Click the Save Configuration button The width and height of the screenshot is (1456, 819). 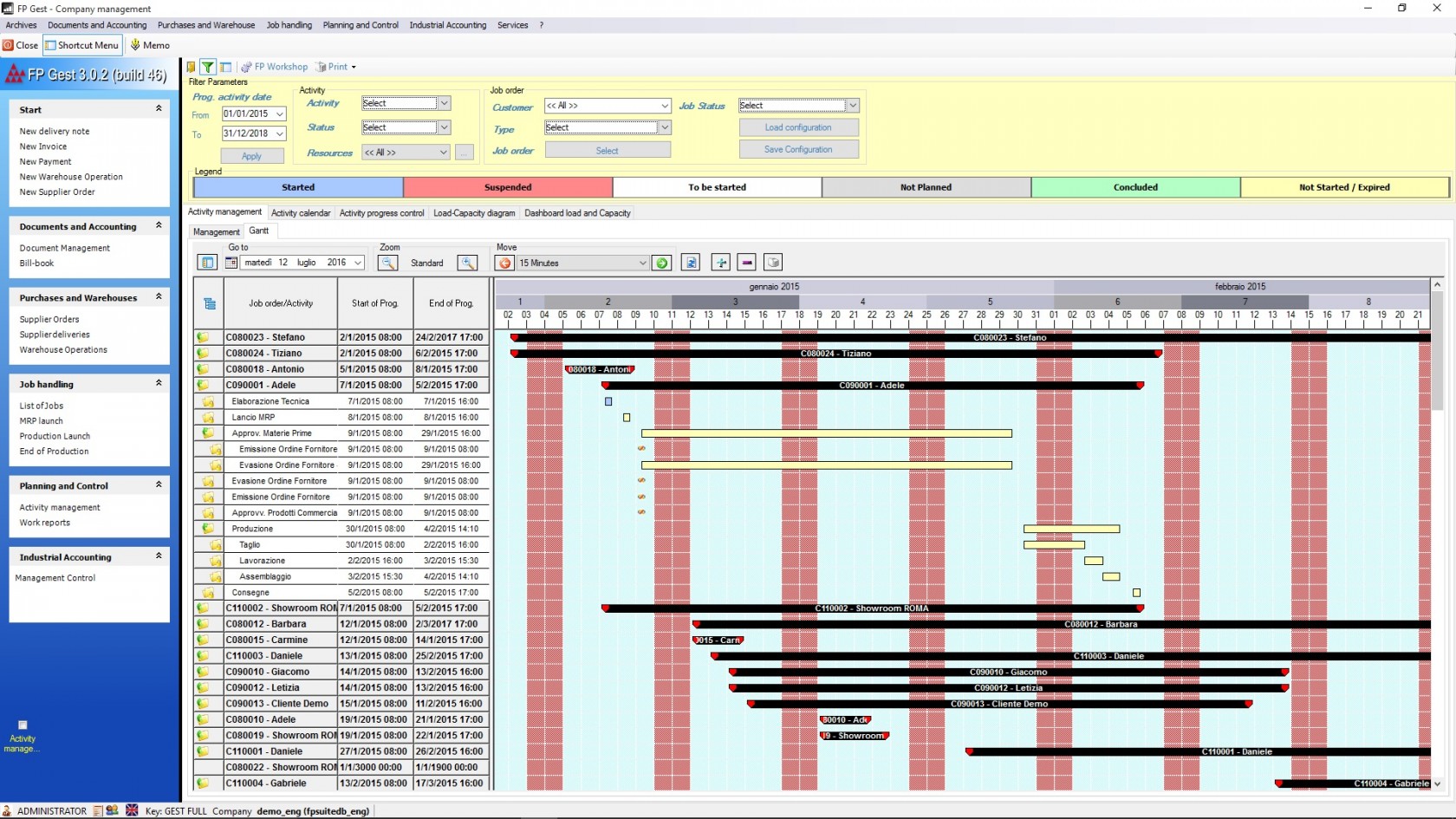click(x=798, y=149)
